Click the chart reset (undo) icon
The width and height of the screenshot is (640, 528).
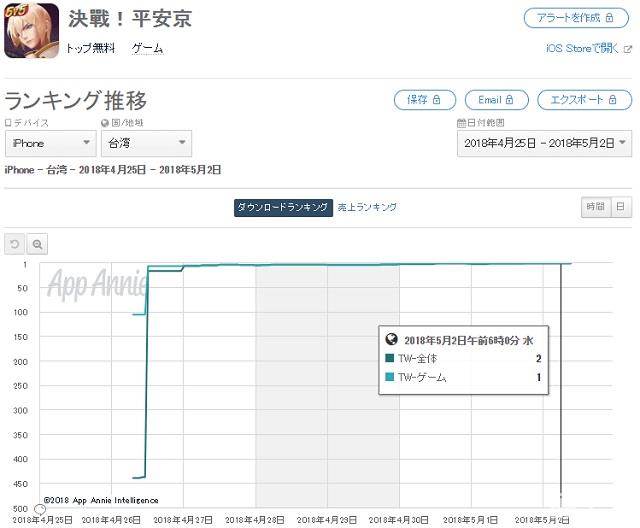(15, 243)
